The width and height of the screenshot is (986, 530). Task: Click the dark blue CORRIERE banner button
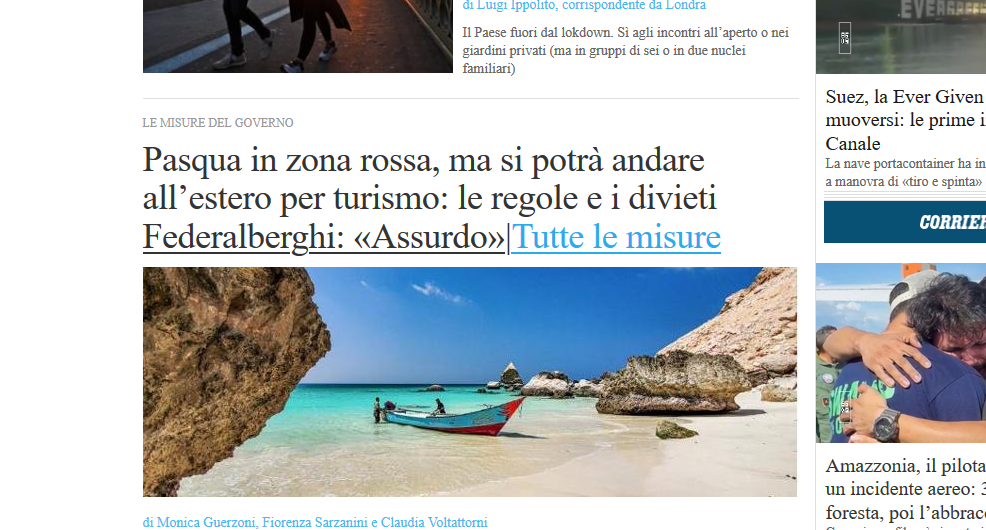pyautogui.click(x=905, y=222)
